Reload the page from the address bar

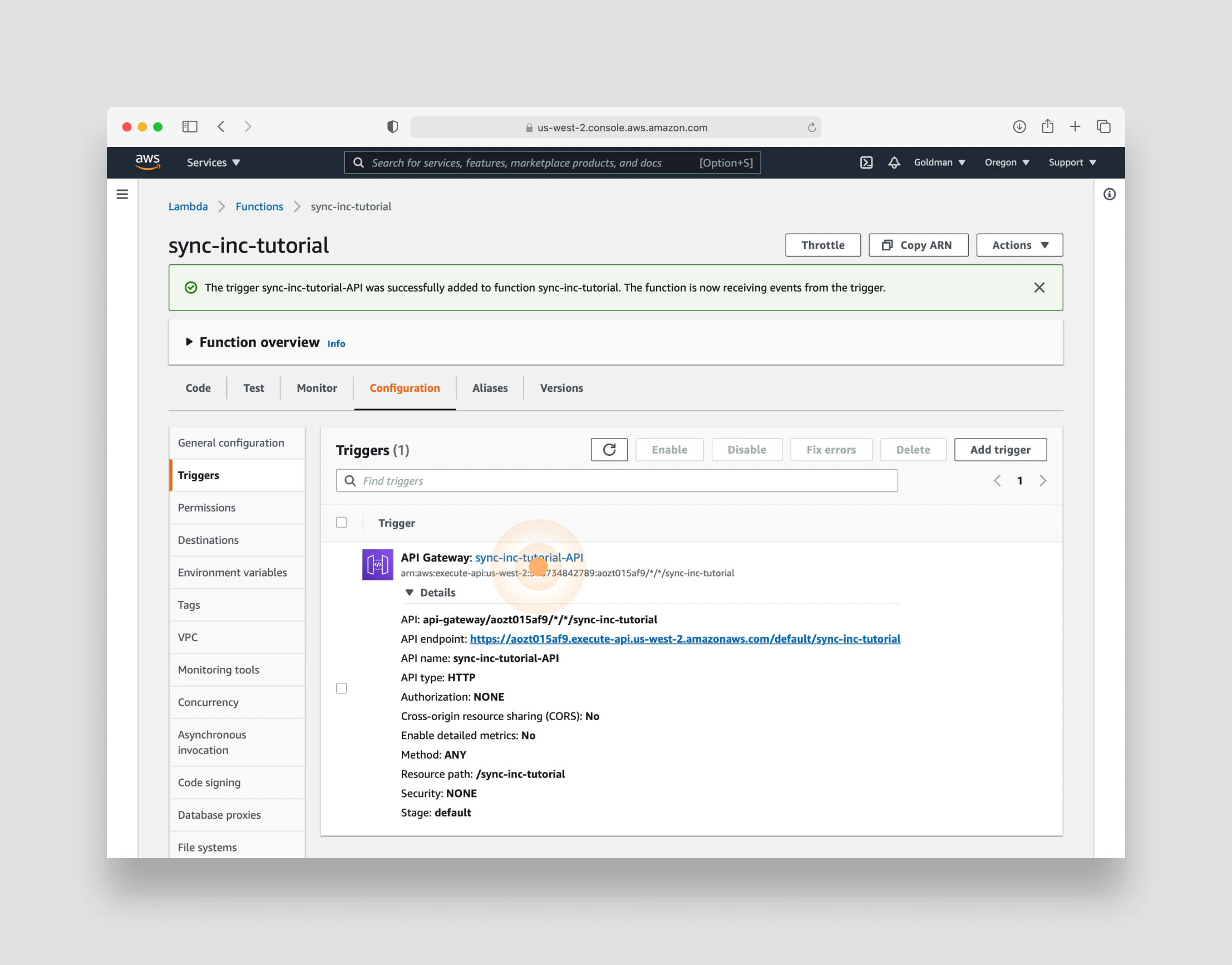click(811, 127)
